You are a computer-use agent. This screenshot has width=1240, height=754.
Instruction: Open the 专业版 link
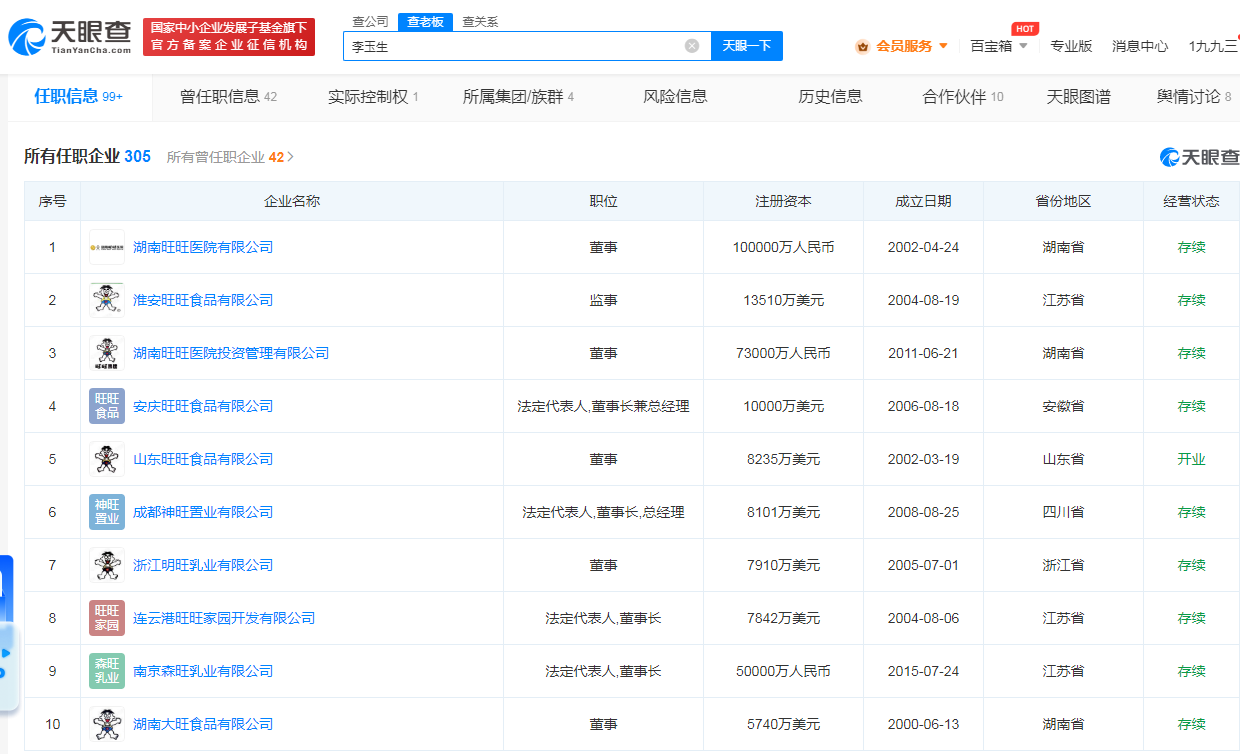1071,46
